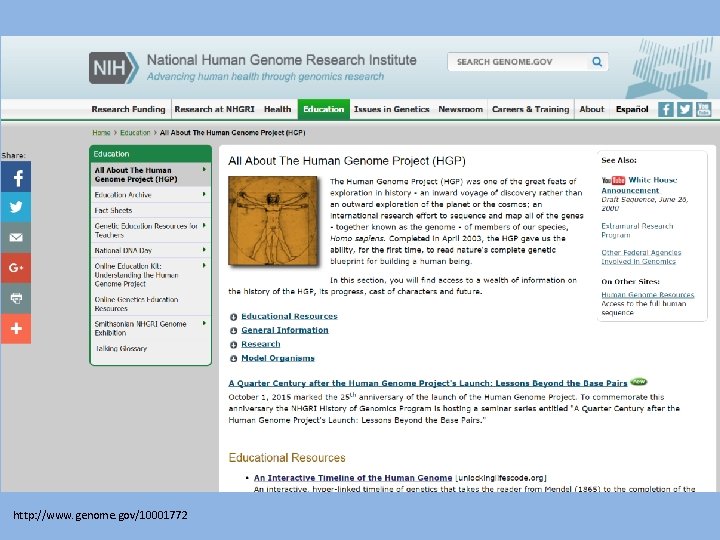Open Research at NHGRI menu
The width and height of the screenshot is (720, 540).
(x=214, y=109)
